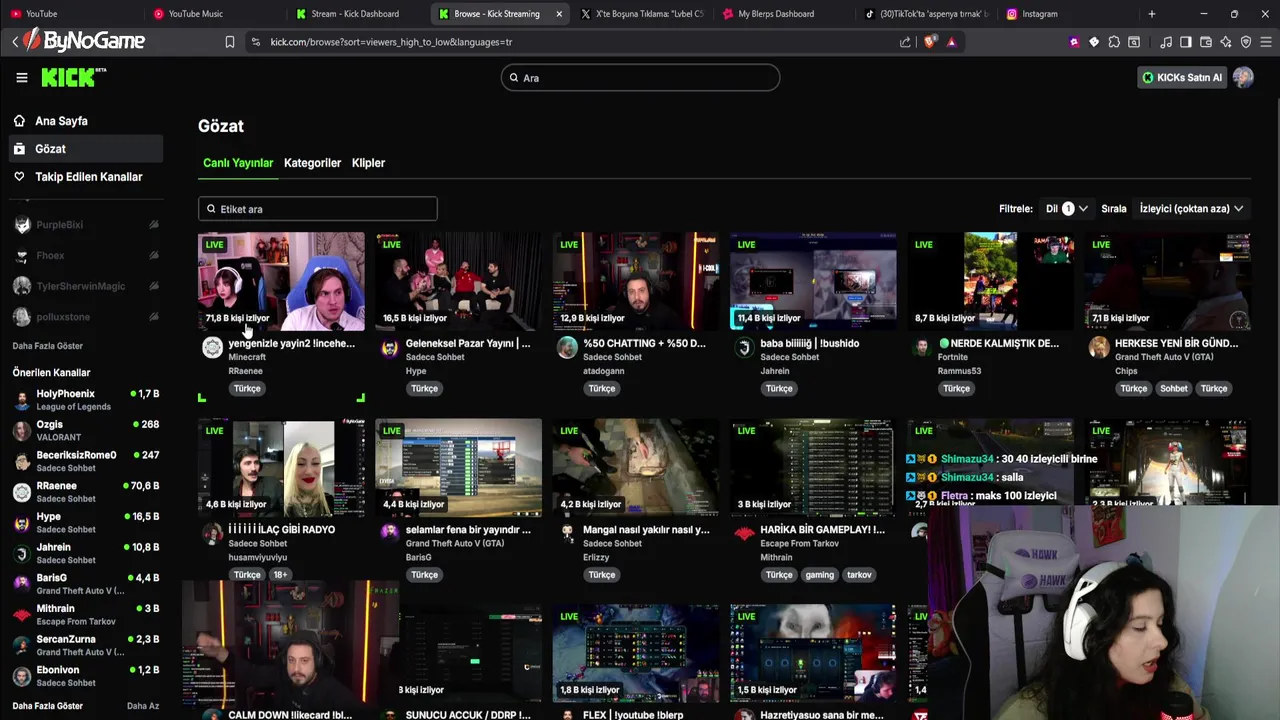This screenshot has height=720, width=1280.
Task: Select the Klipler tab
Action: 368,163
